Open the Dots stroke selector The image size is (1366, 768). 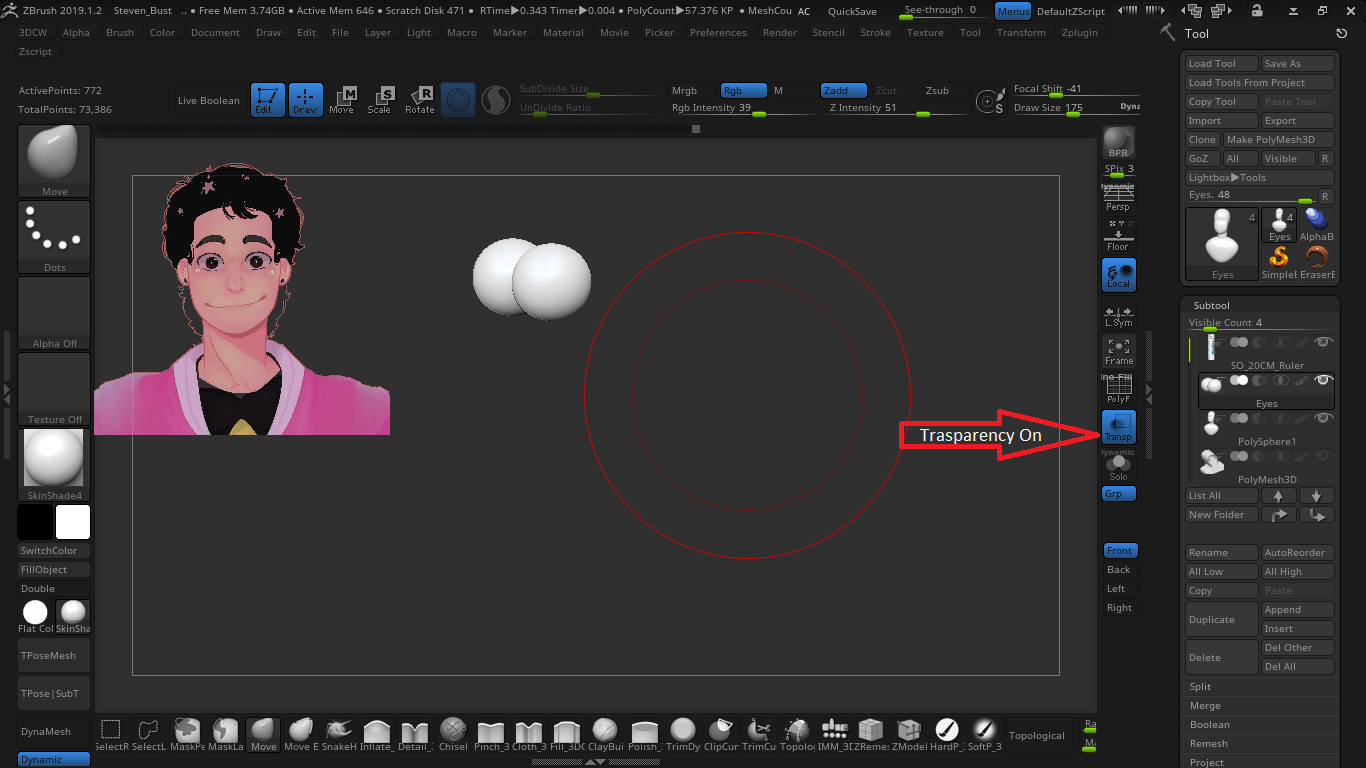[54, 237]
